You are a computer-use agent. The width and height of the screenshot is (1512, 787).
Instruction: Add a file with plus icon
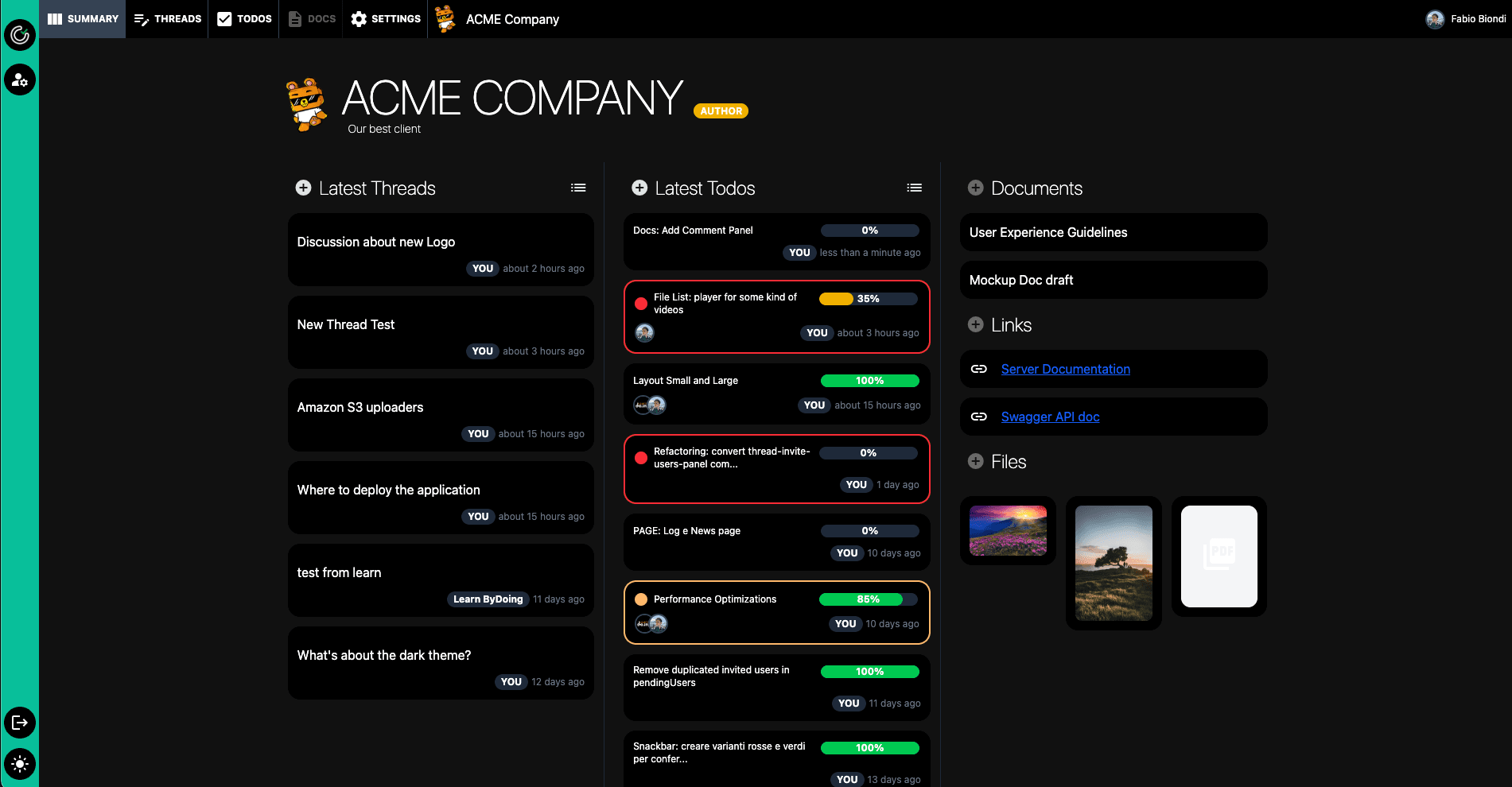pos(976,461)
